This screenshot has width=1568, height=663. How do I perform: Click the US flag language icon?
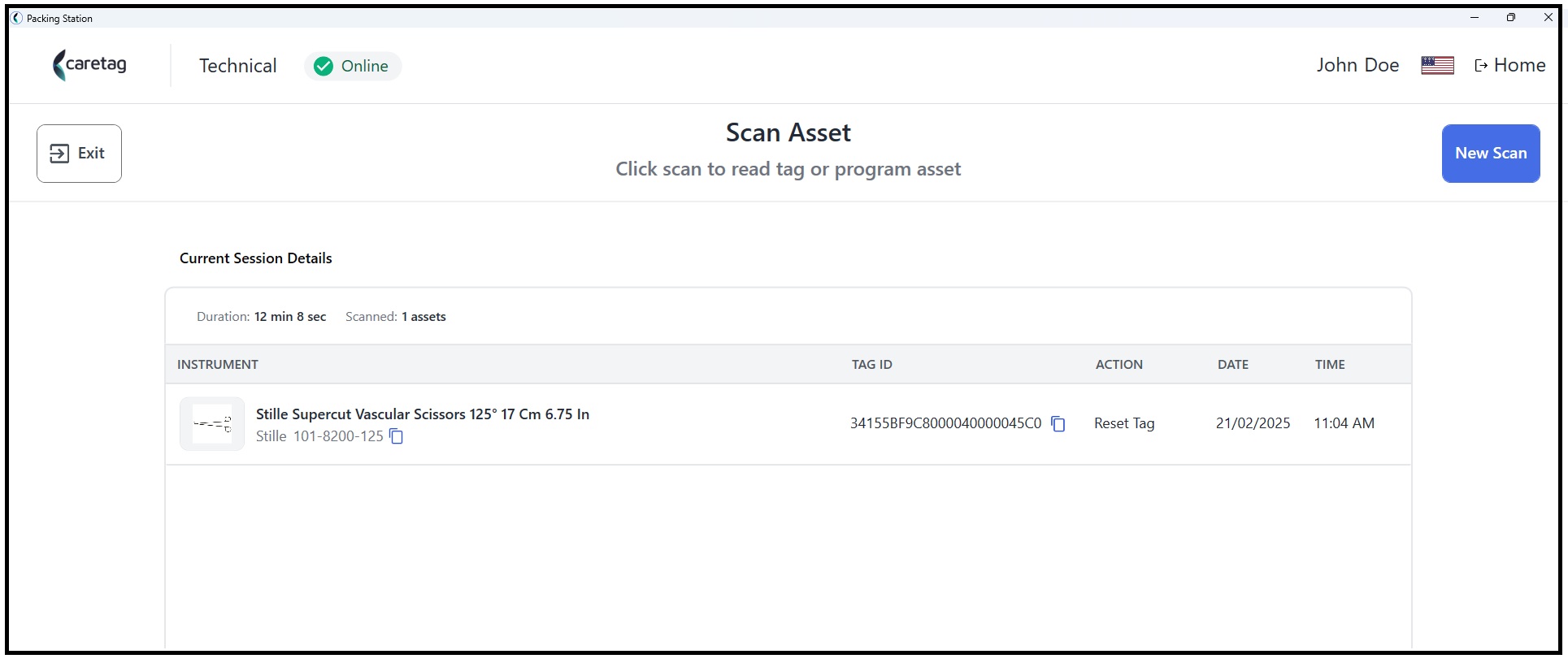point(1437,66)
